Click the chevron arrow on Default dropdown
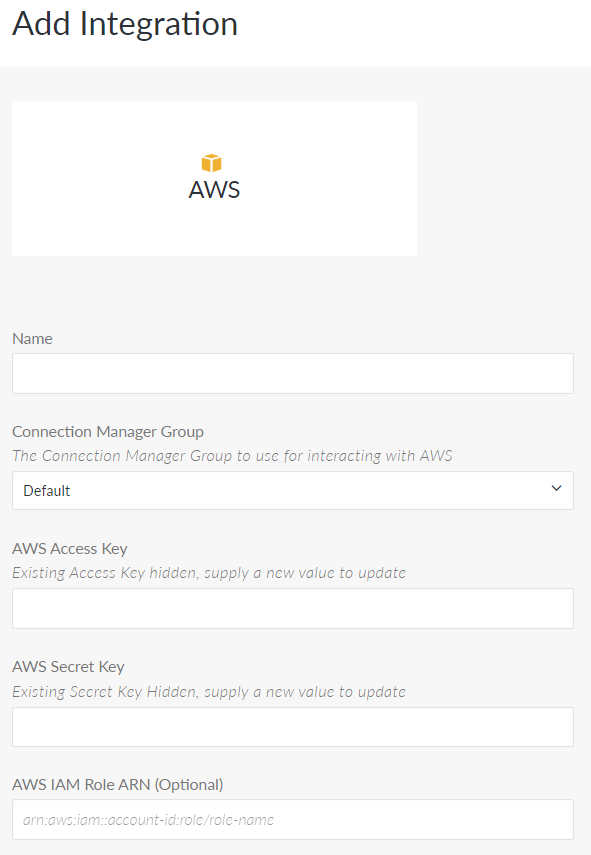The height and width of the screenshot is (855, 591). (556, 489)
